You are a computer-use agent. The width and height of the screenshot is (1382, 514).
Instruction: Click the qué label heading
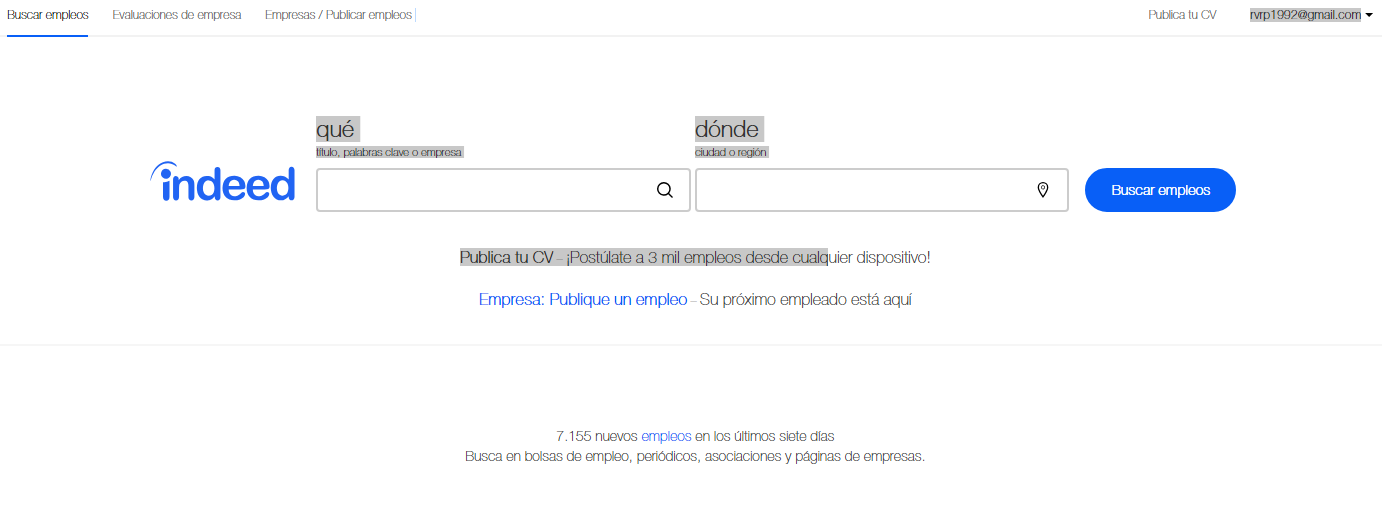click(336, 129)
